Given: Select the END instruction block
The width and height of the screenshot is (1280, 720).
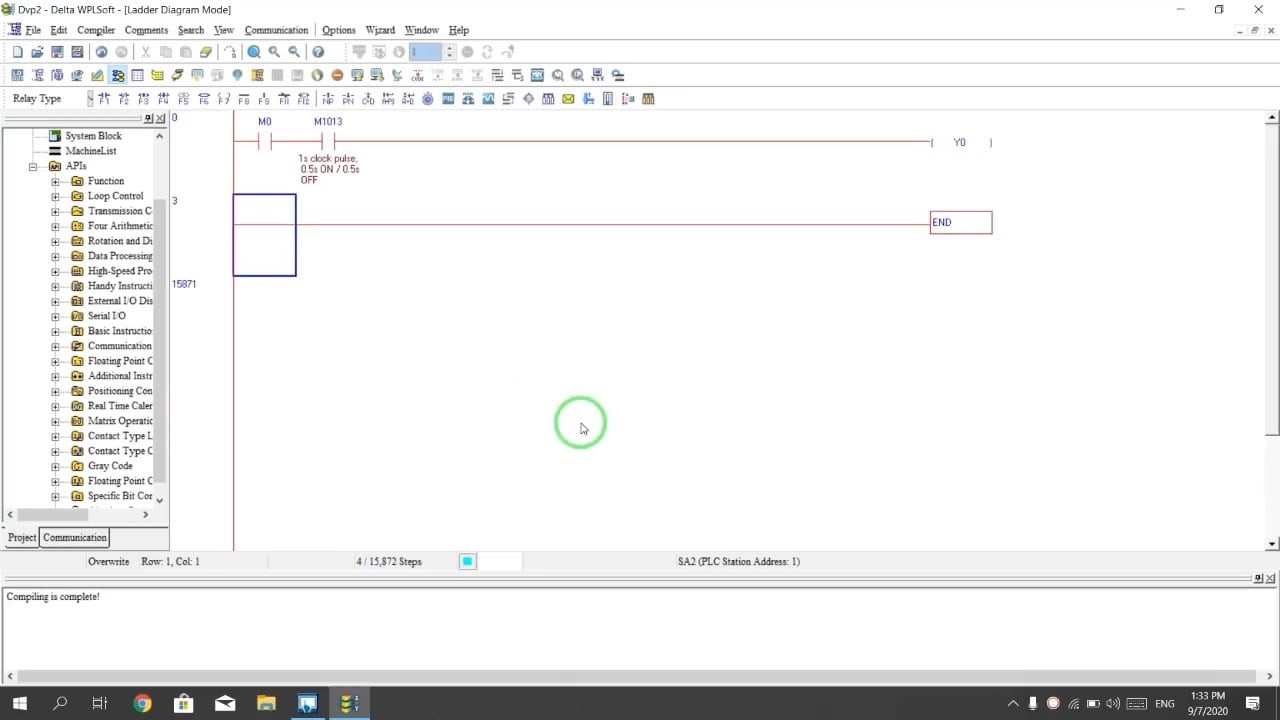Looking at the screenshot, I should (961, 222).
